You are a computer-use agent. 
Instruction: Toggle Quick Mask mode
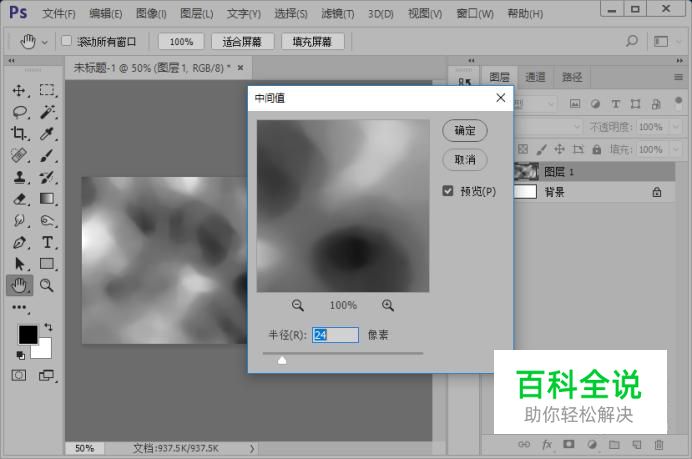(19, 375)
